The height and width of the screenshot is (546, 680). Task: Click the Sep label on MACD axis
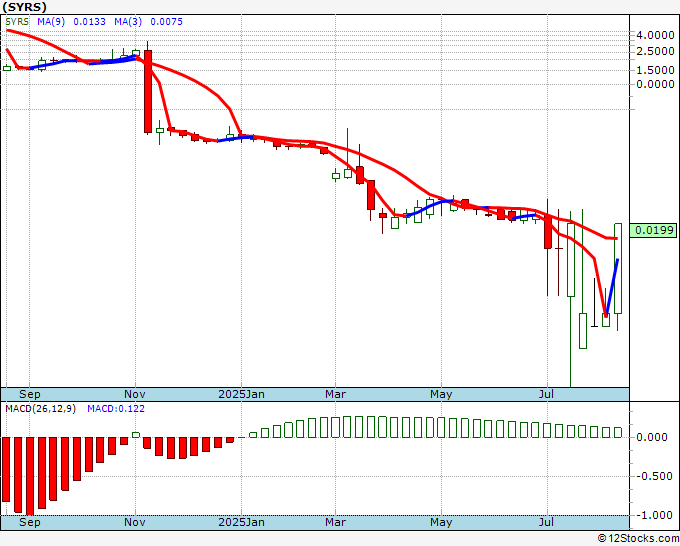tap(29, 522)
